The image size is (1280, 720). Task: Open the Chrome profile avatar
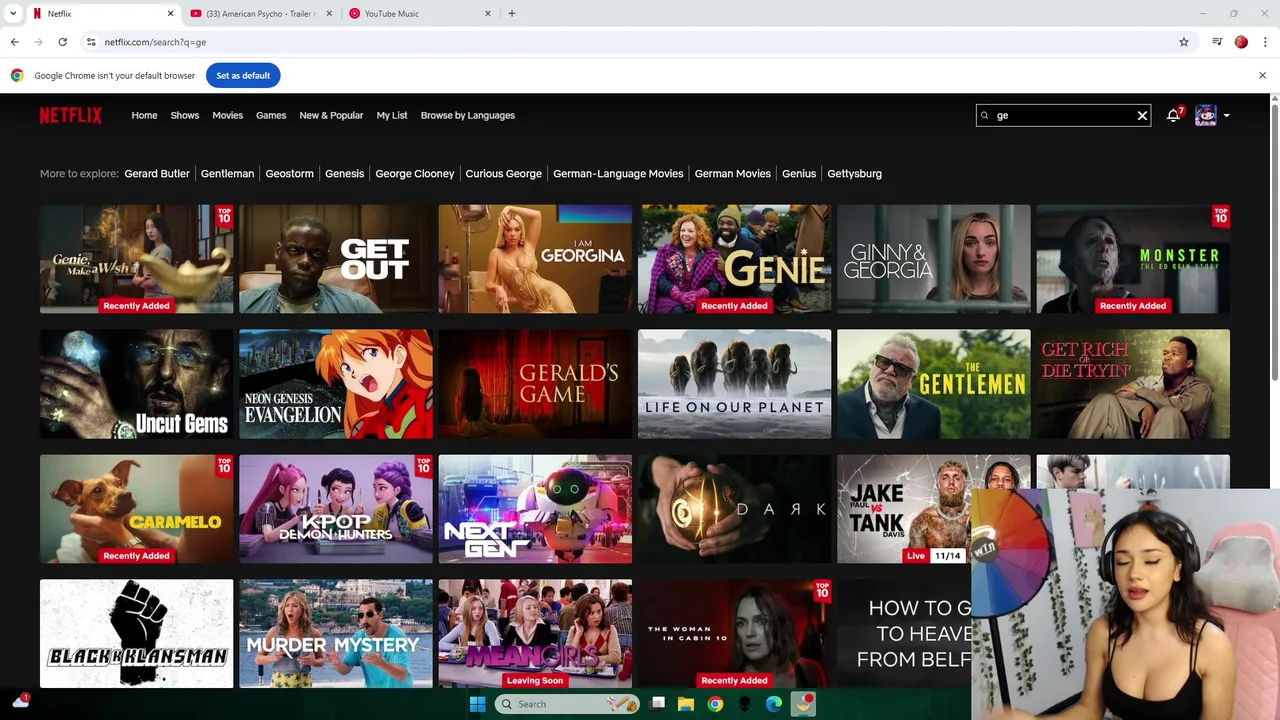coord(1241,42)
